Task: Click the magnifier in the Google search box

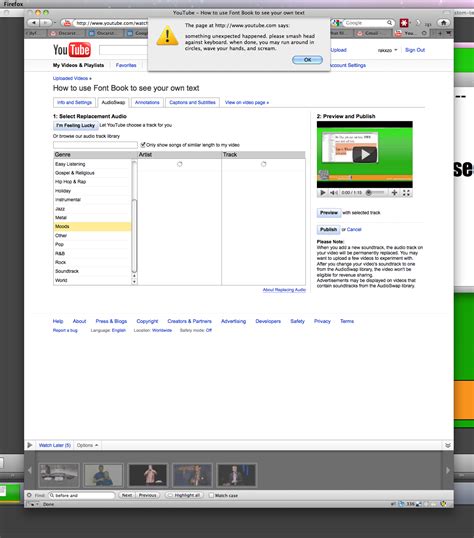Action: pyautogui.click(x=389, y=23)
